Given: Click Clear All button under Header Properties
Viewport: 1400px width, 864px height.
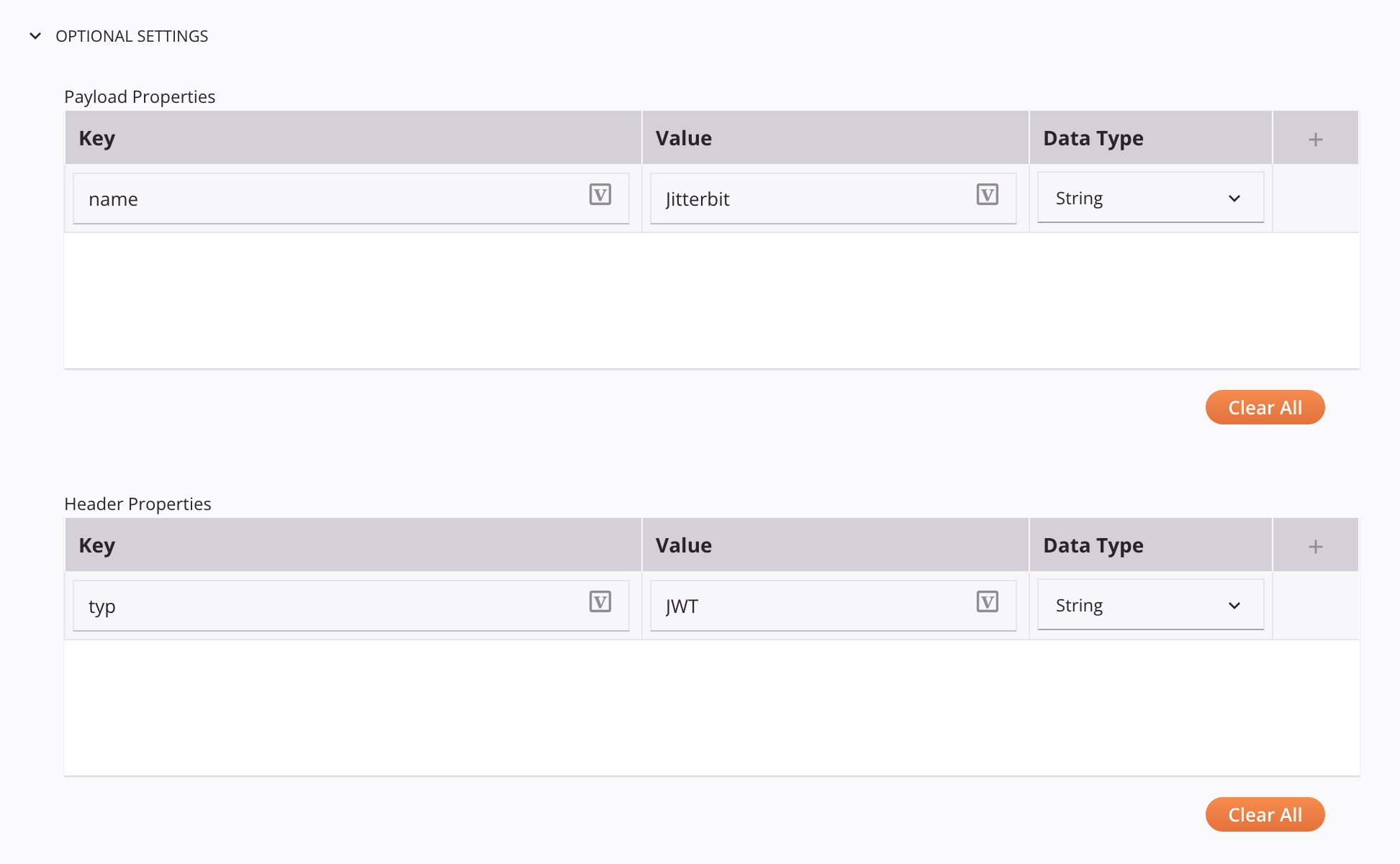Looking at the screenshot, I should click(x=1265, y=815).
